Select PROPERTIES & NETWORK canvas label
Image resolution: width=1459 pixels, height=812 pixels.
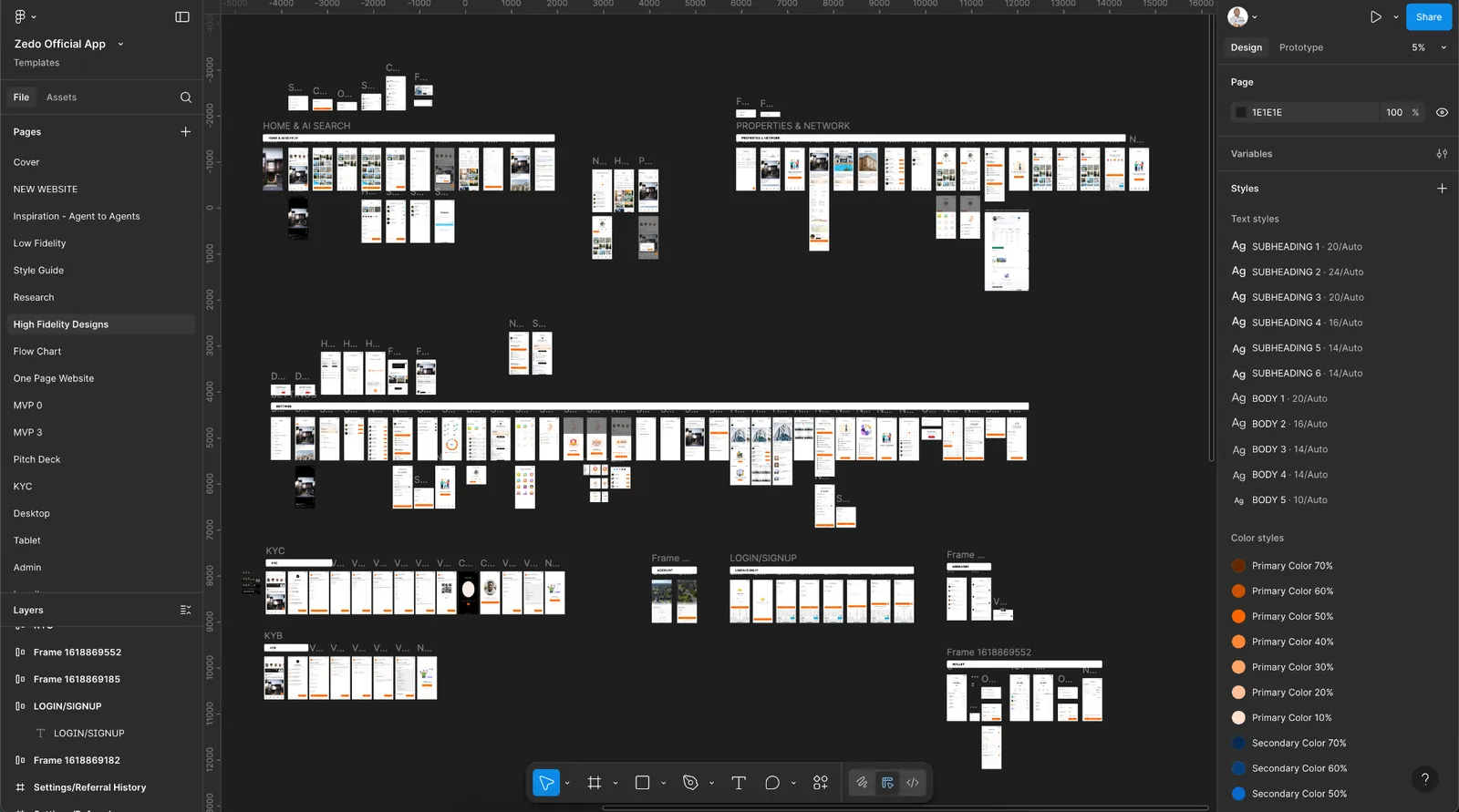792,126
